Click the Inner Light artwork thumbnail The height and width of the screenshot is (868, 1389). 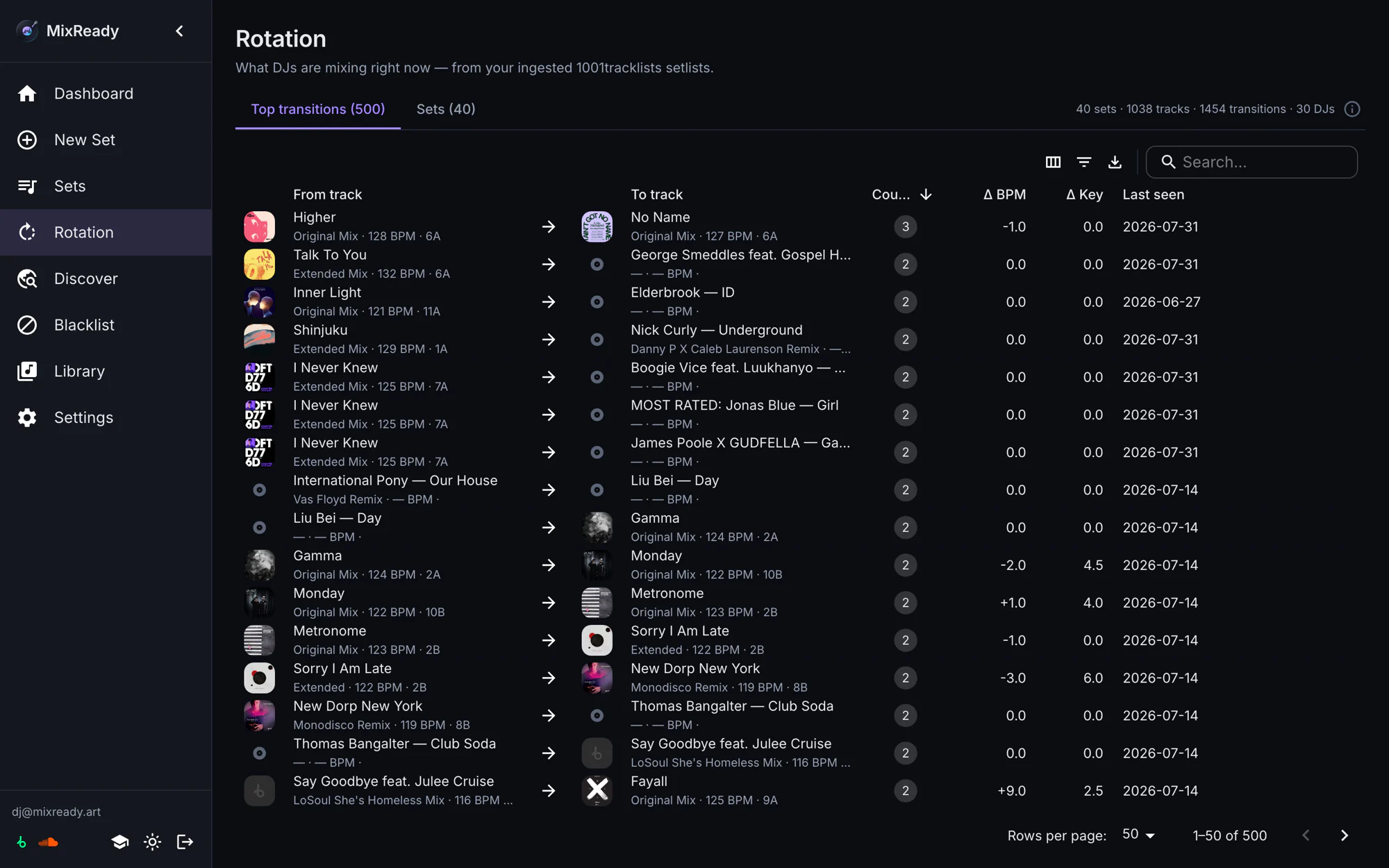[x=259, y=302]
